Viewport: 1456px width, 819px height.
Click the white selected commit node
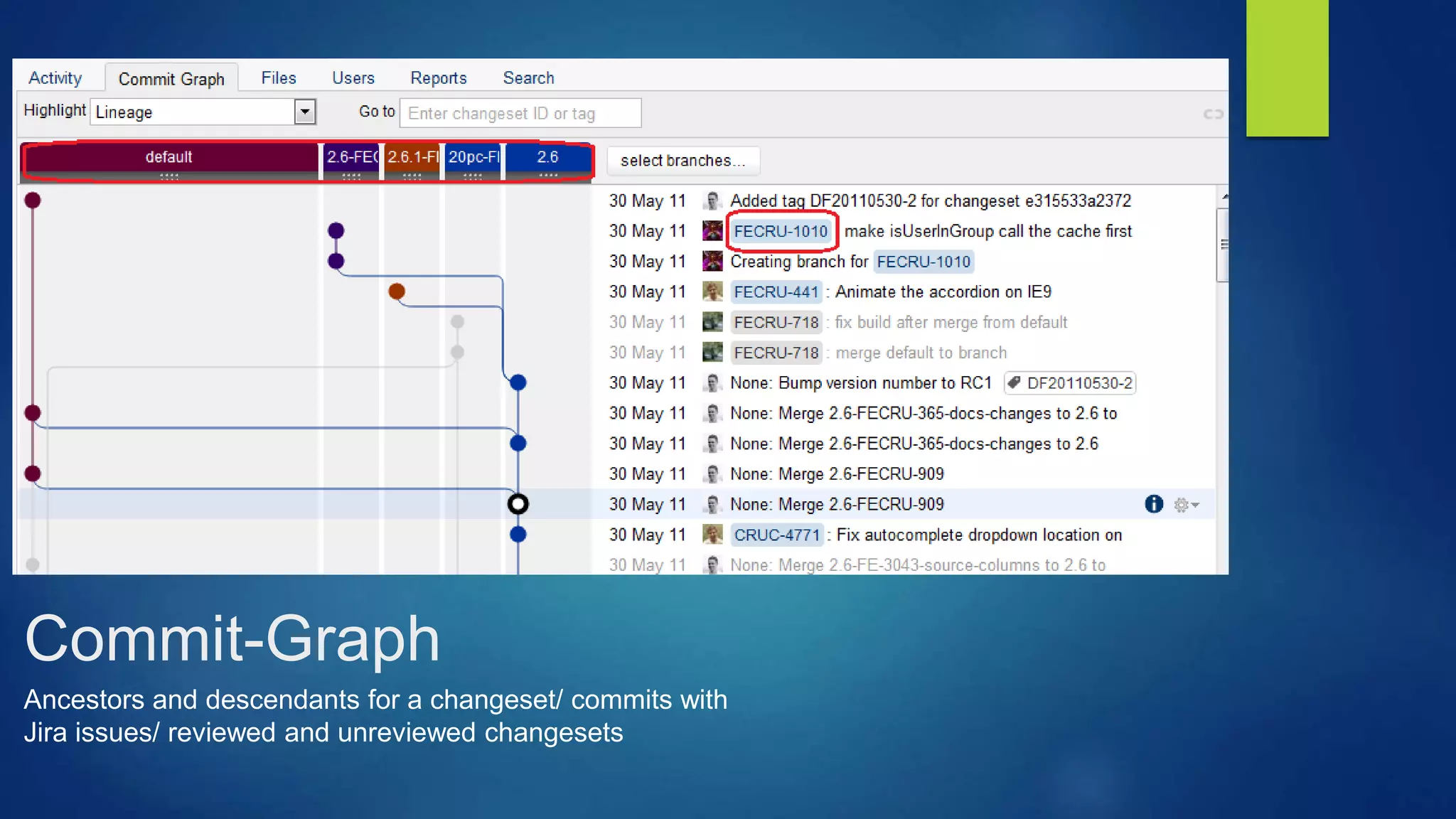pos(518,504)
